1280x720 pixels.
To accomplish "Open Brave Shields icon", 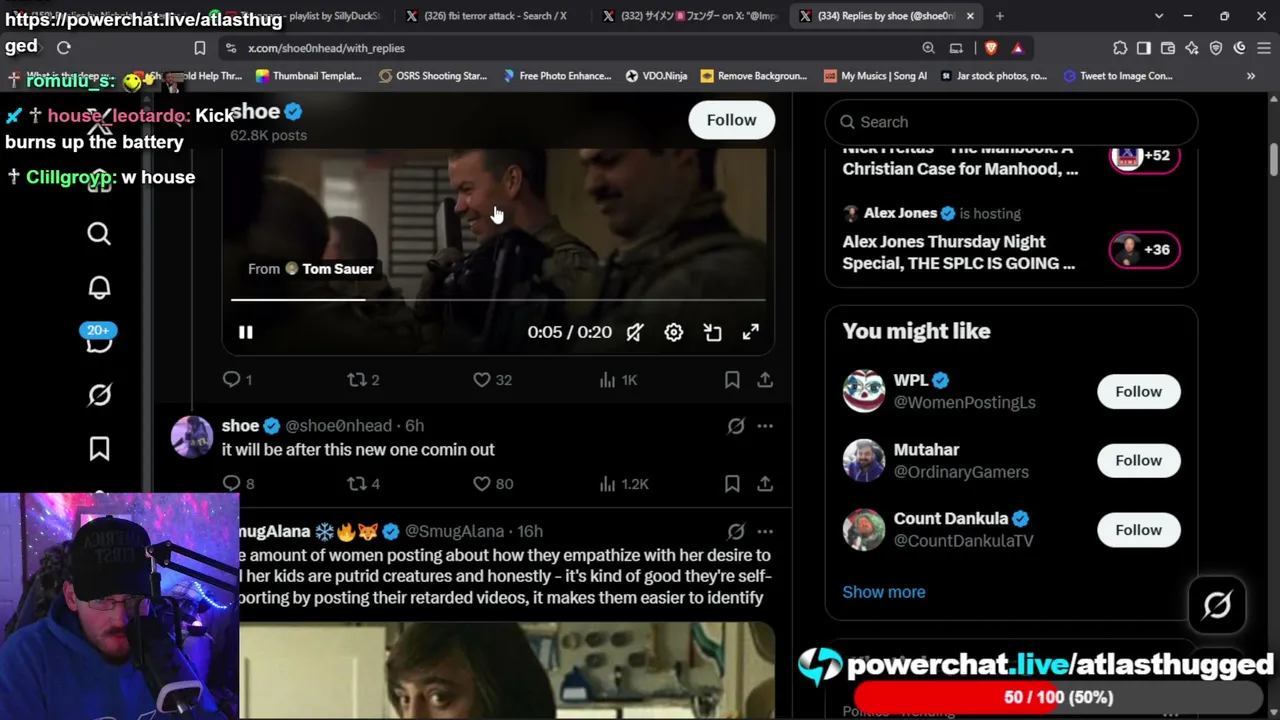I will tap(990, 48).
